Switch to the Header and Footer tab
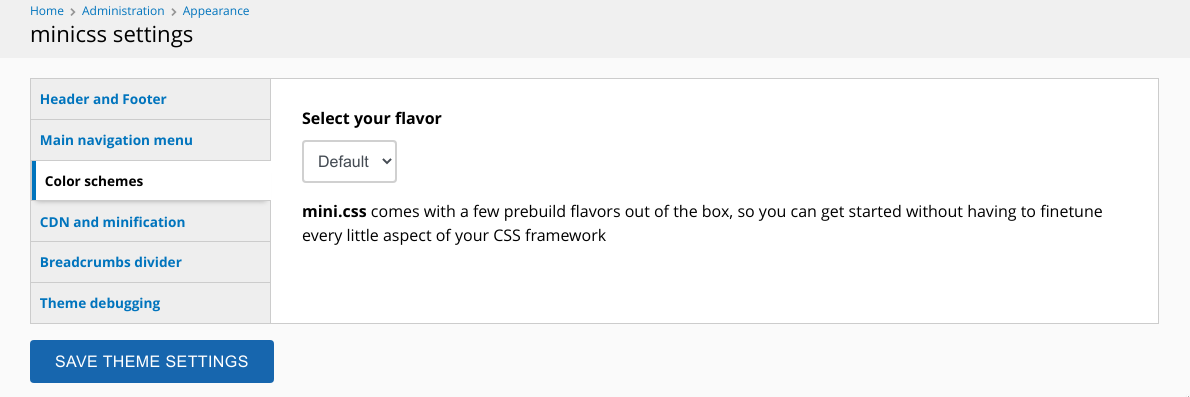 coord(150,99)
